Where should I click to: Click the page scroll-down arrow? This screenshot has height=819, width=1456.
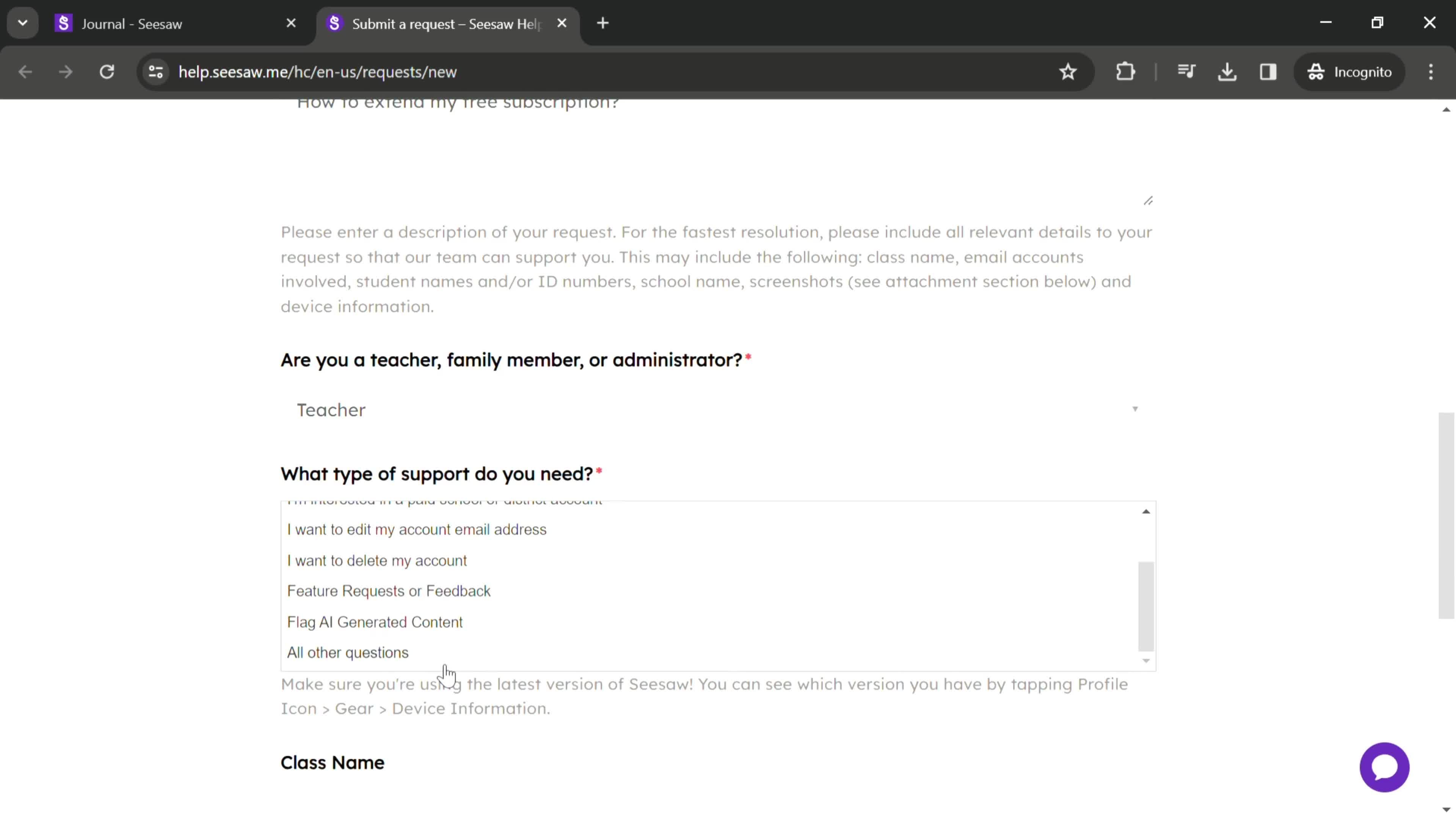[1446, 810]
